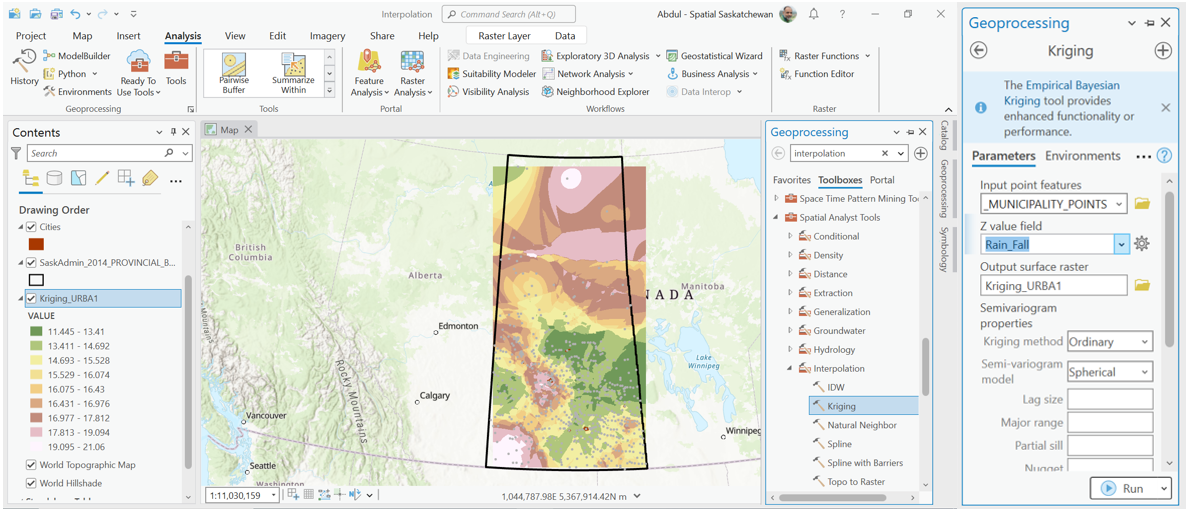Open the geoprocessing History
This screenshot has width=1191, height=517.
[x=24, y=68]
